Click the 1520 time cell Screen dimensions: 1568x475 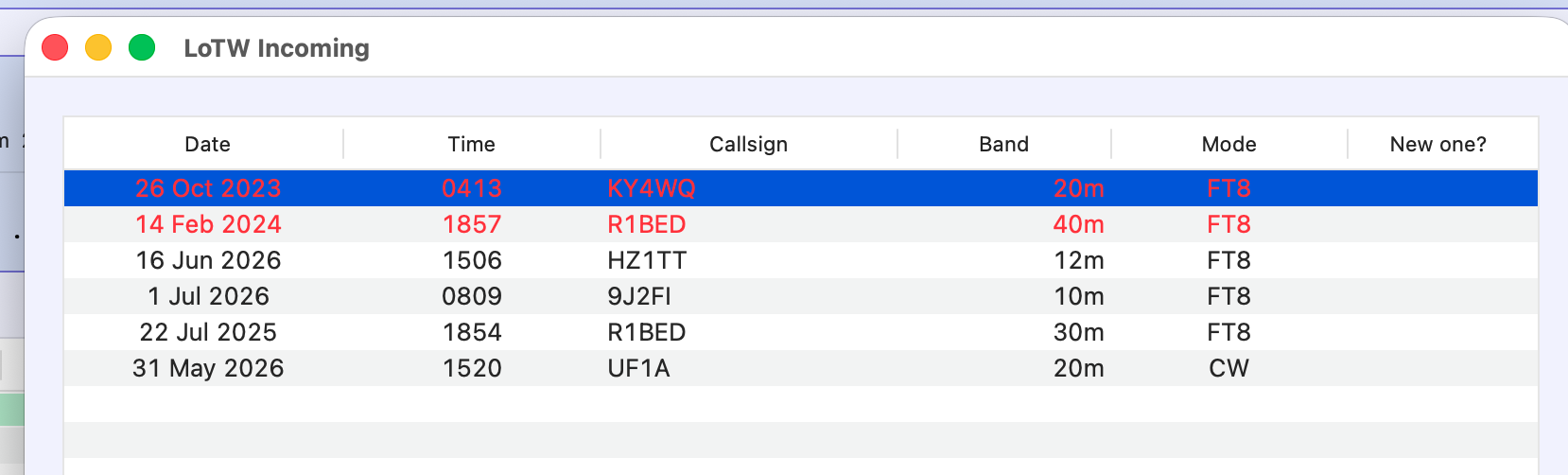(472, 368)
